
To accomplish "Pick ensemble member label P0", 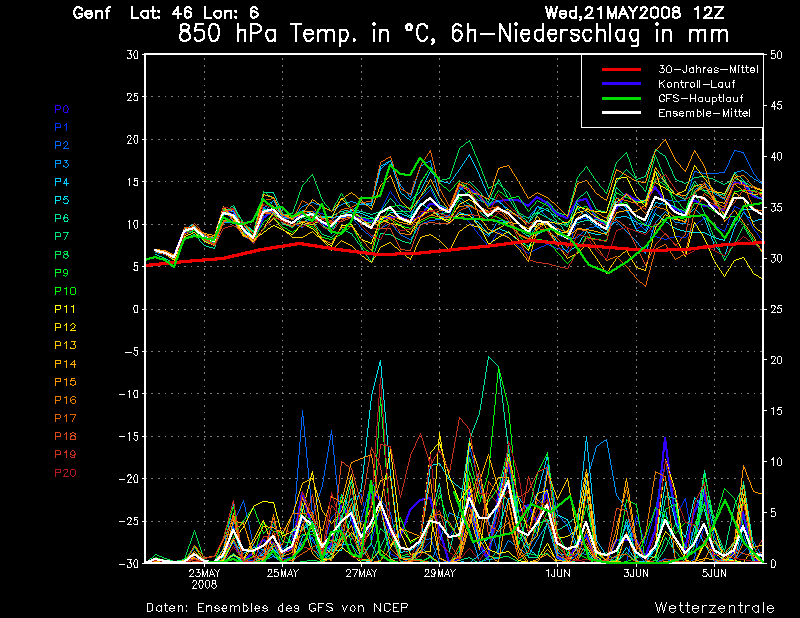I will pyautogui.click(x=62, y=109).
